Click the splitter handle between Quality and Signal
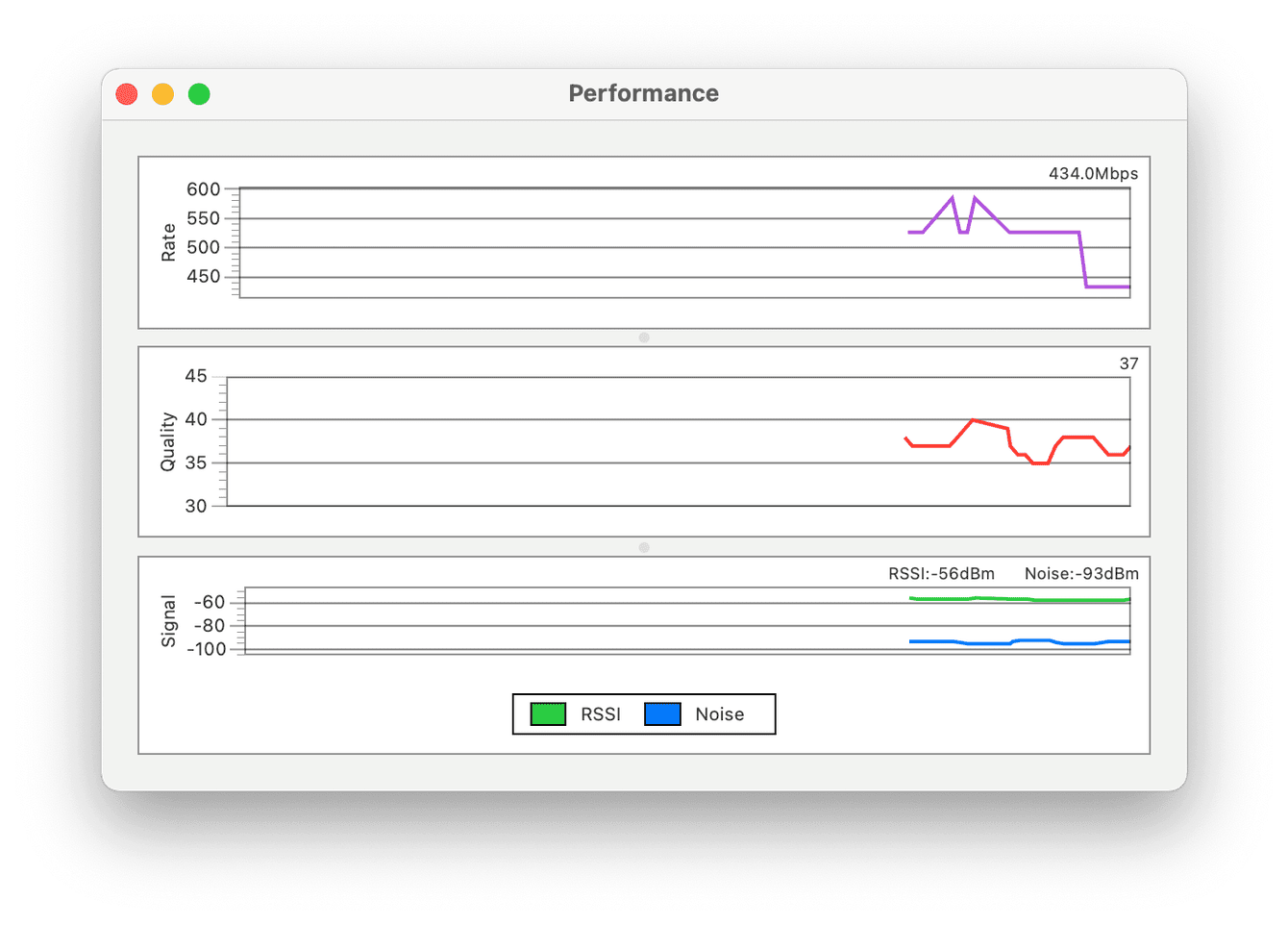 [644, 546]
